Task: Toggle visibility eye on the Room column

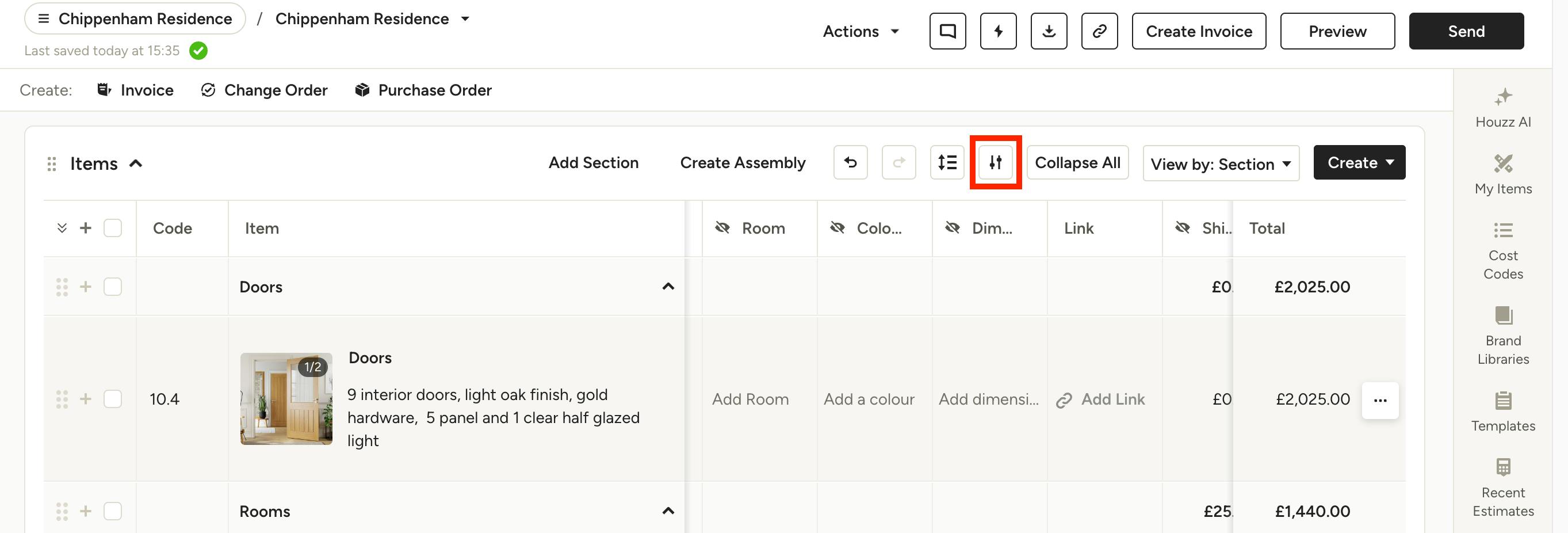Action: click(722, 228)
